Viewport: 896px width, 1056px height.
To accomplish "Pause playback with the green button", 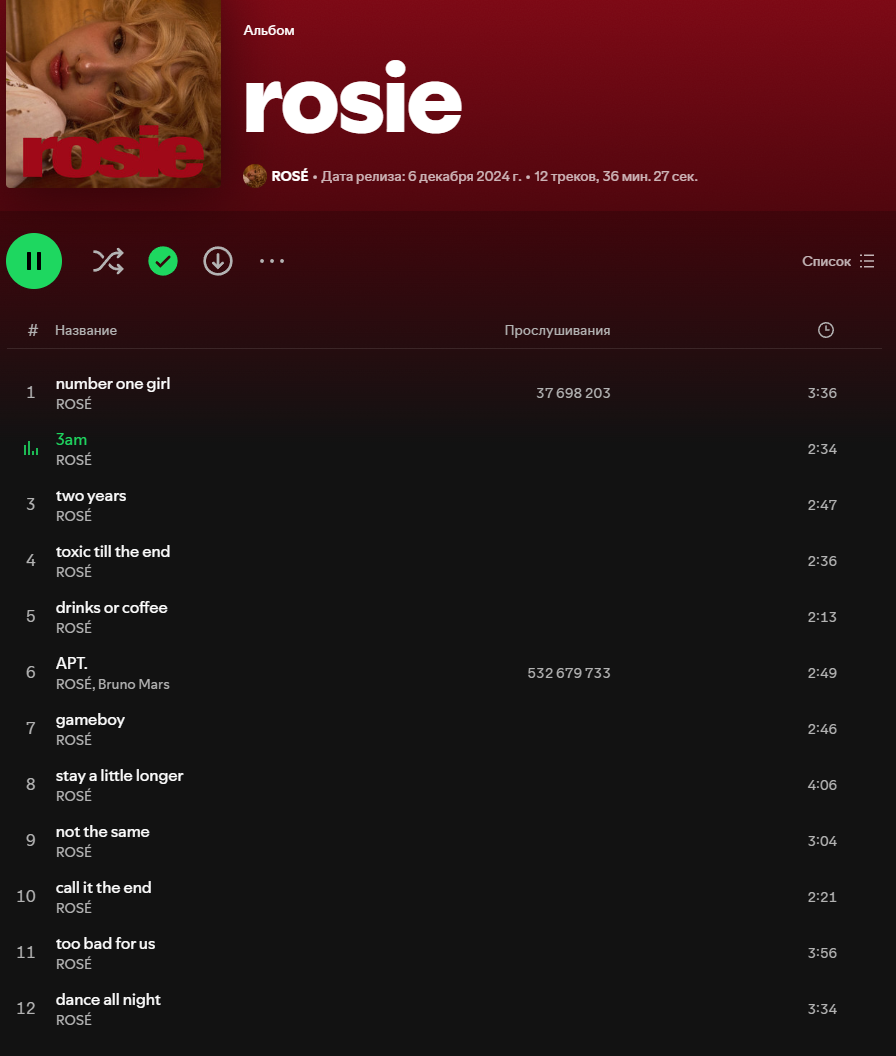I will (x=34, y=261).
